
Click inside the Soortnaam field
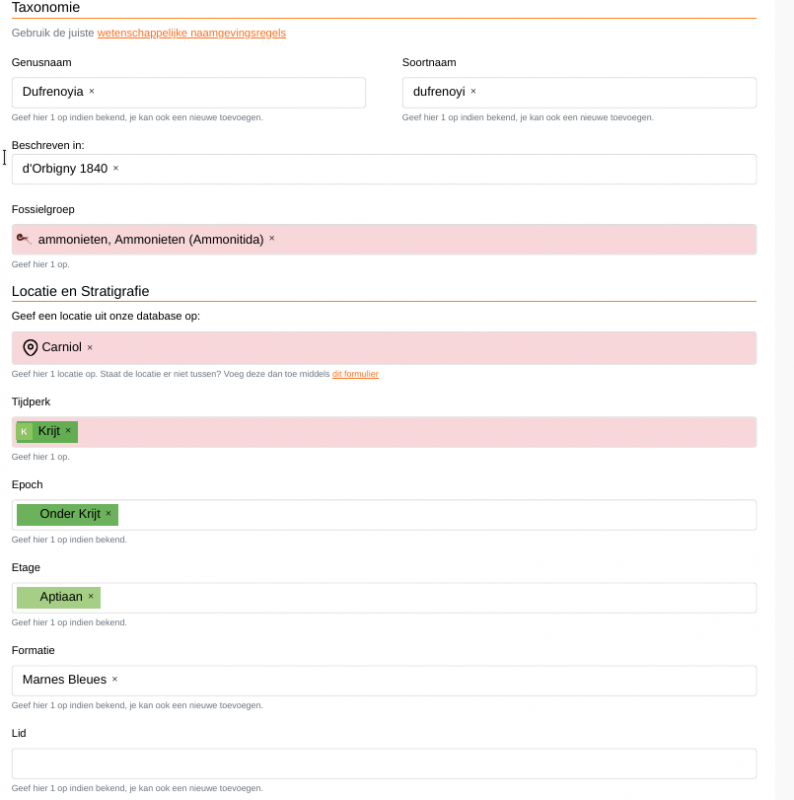coord(610,92)
